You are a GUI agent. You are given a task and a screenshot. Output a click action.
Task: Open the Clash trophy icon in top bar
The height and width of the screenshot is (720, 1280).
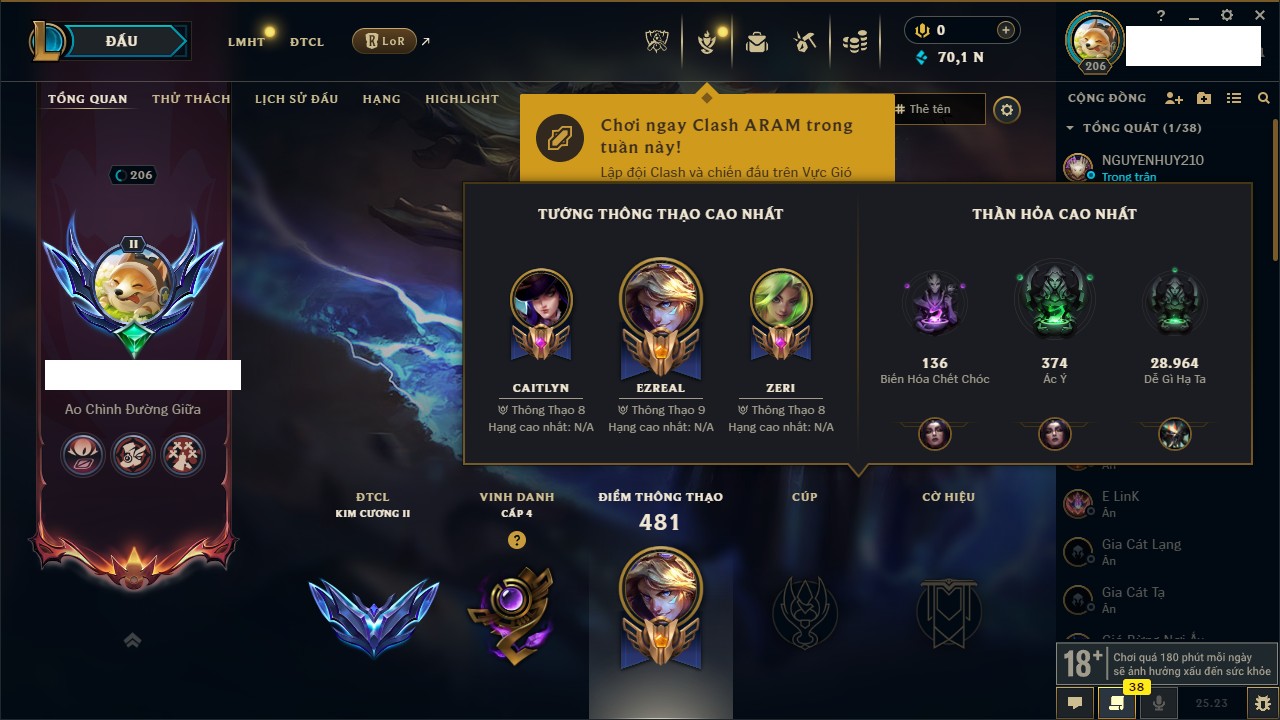[656, 41]
